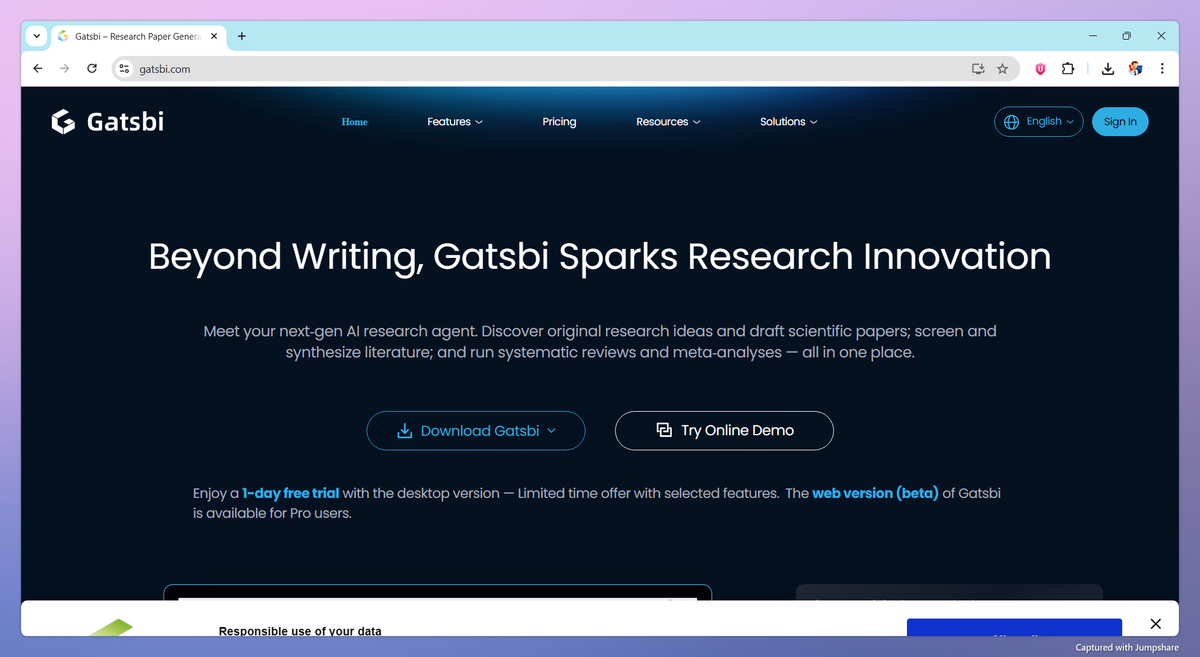Click the Gatsbi logo icon

[62, 121]
